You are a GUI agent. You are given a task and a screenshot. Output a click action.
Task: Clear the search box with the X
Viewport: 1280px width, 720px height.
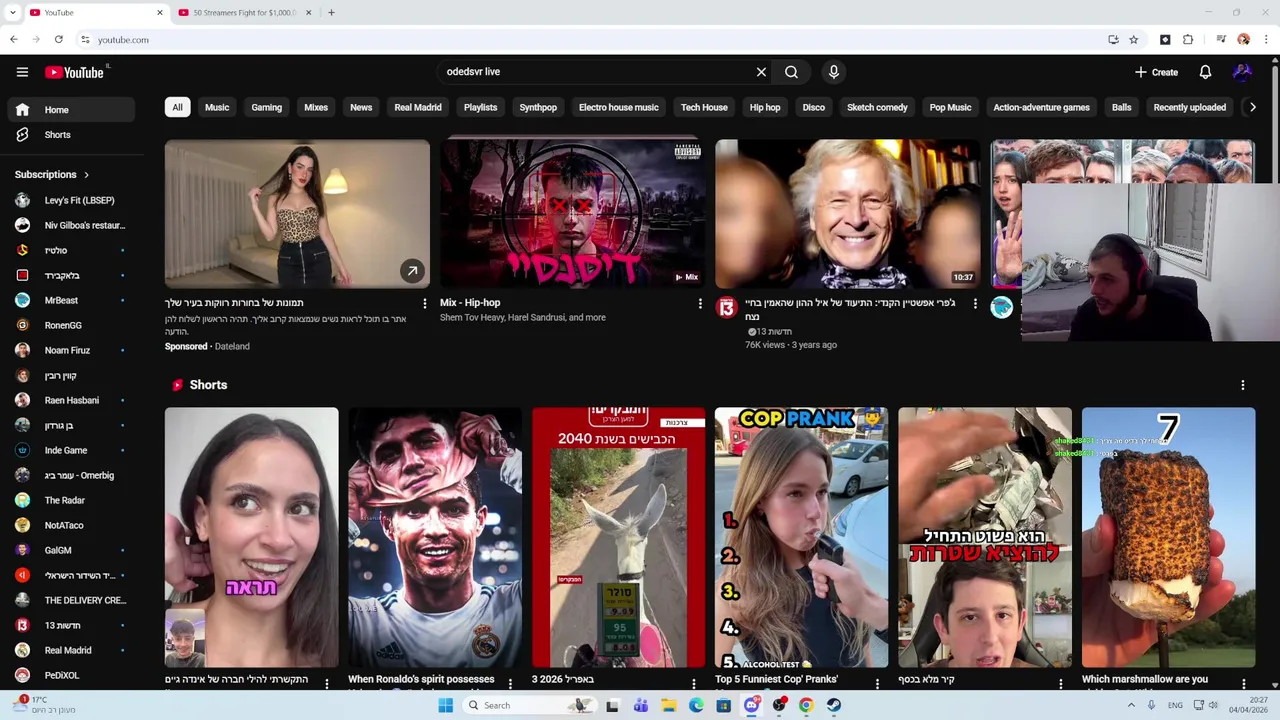coord(761,72)
